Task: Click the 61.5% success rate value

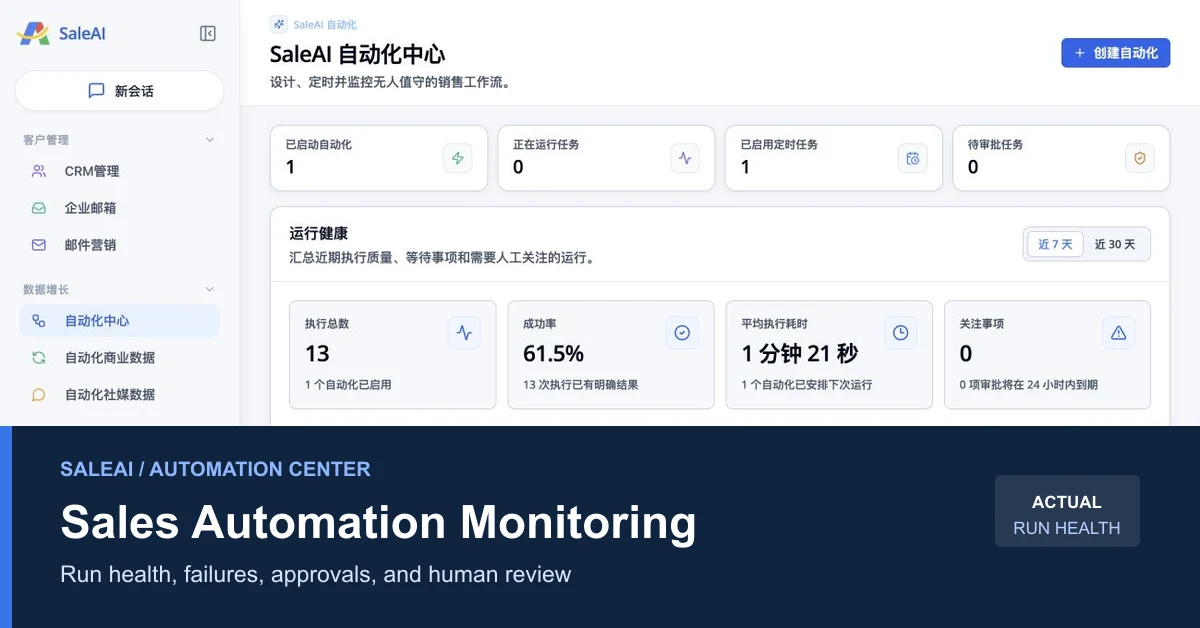Action: pos(553,354)
